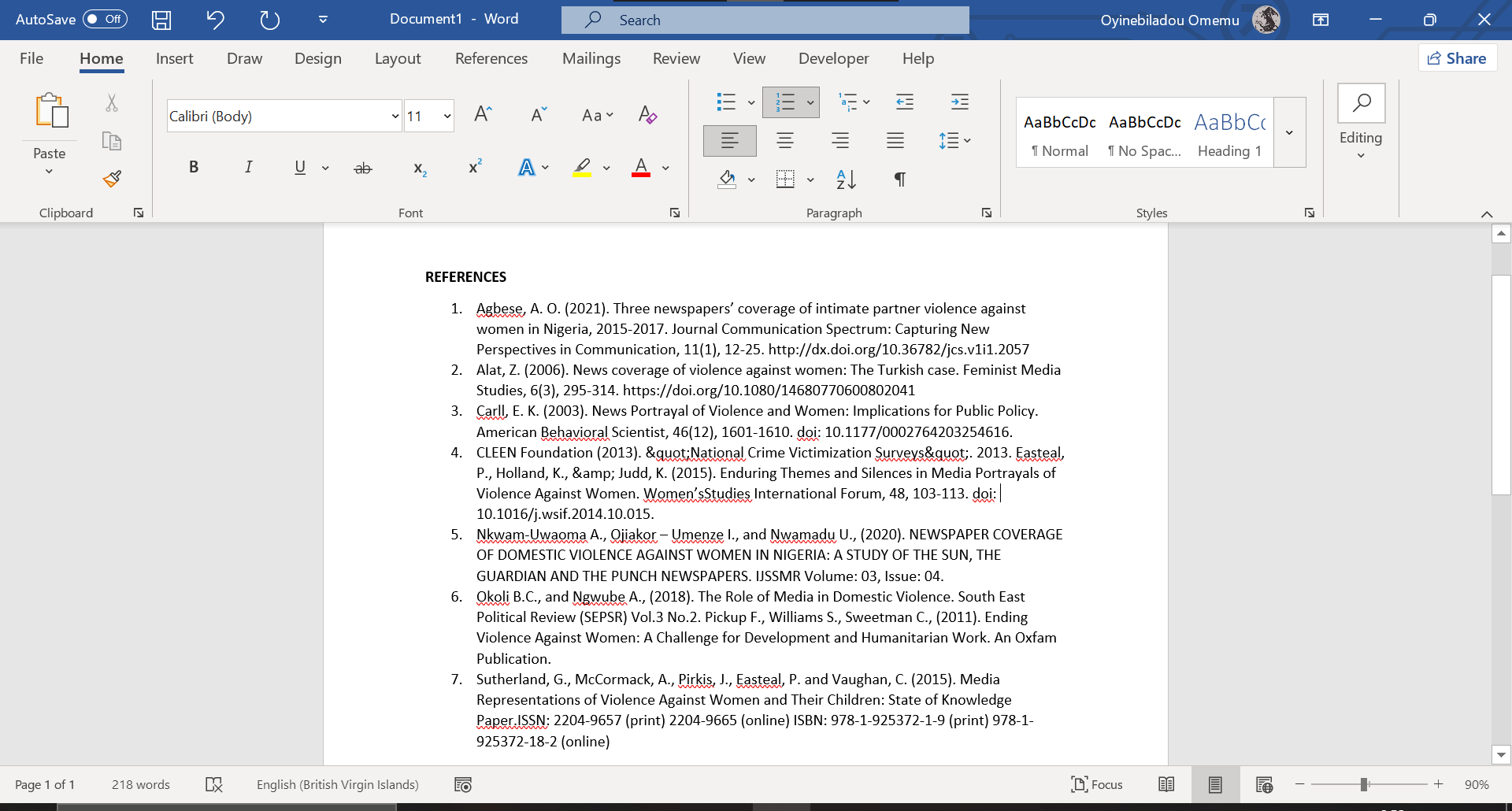Apply strikethrough to selected text
The height and width of the screenshot is (811, 1512).
click(362, 166)
